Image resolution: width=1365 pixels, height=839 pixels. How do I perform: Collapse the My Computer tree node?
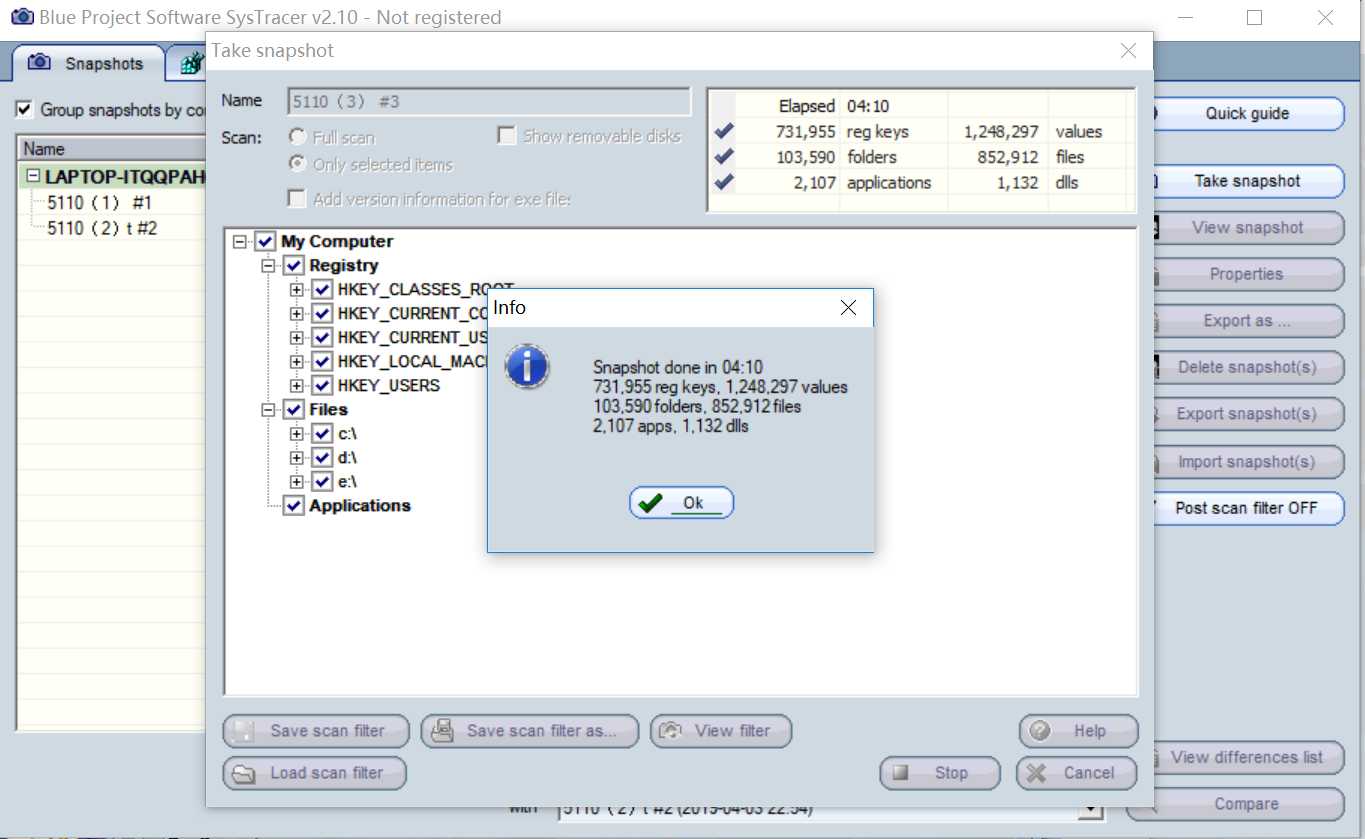[240, 241]
